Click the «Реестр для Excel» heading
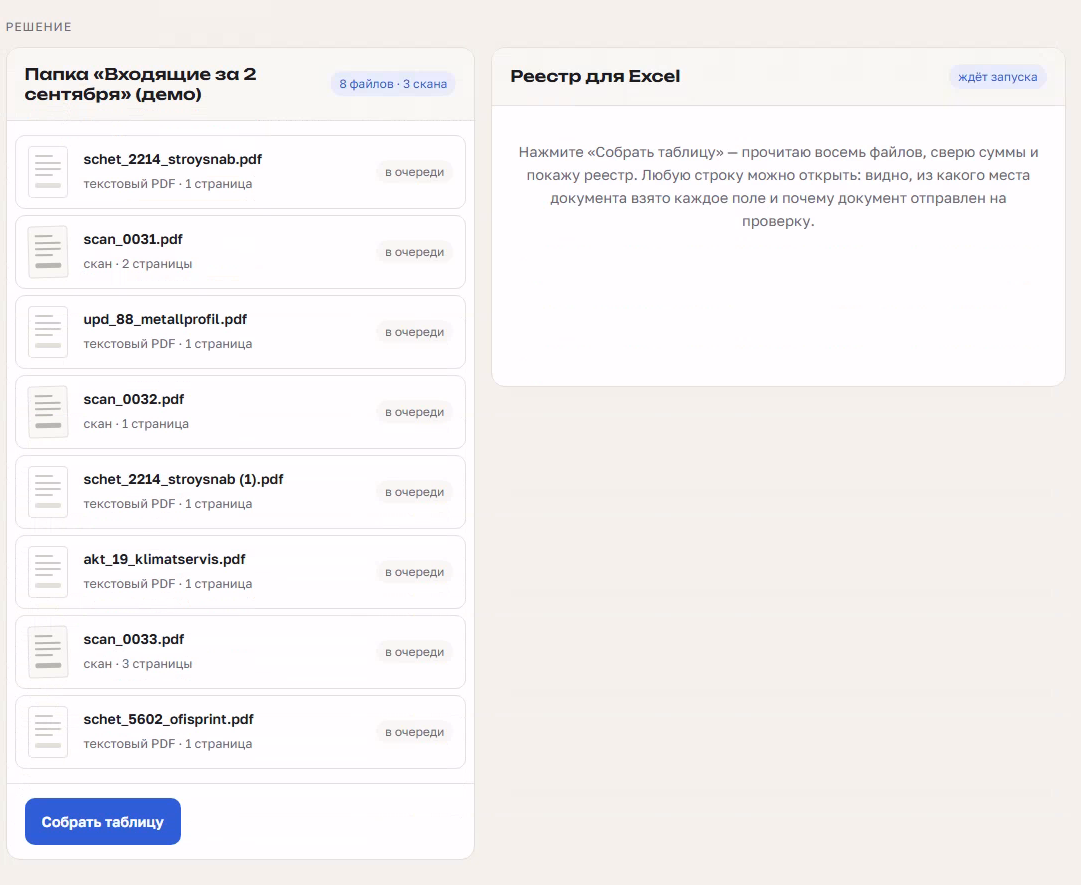Viewport: 1081px width, 885px height. point(595,77)
